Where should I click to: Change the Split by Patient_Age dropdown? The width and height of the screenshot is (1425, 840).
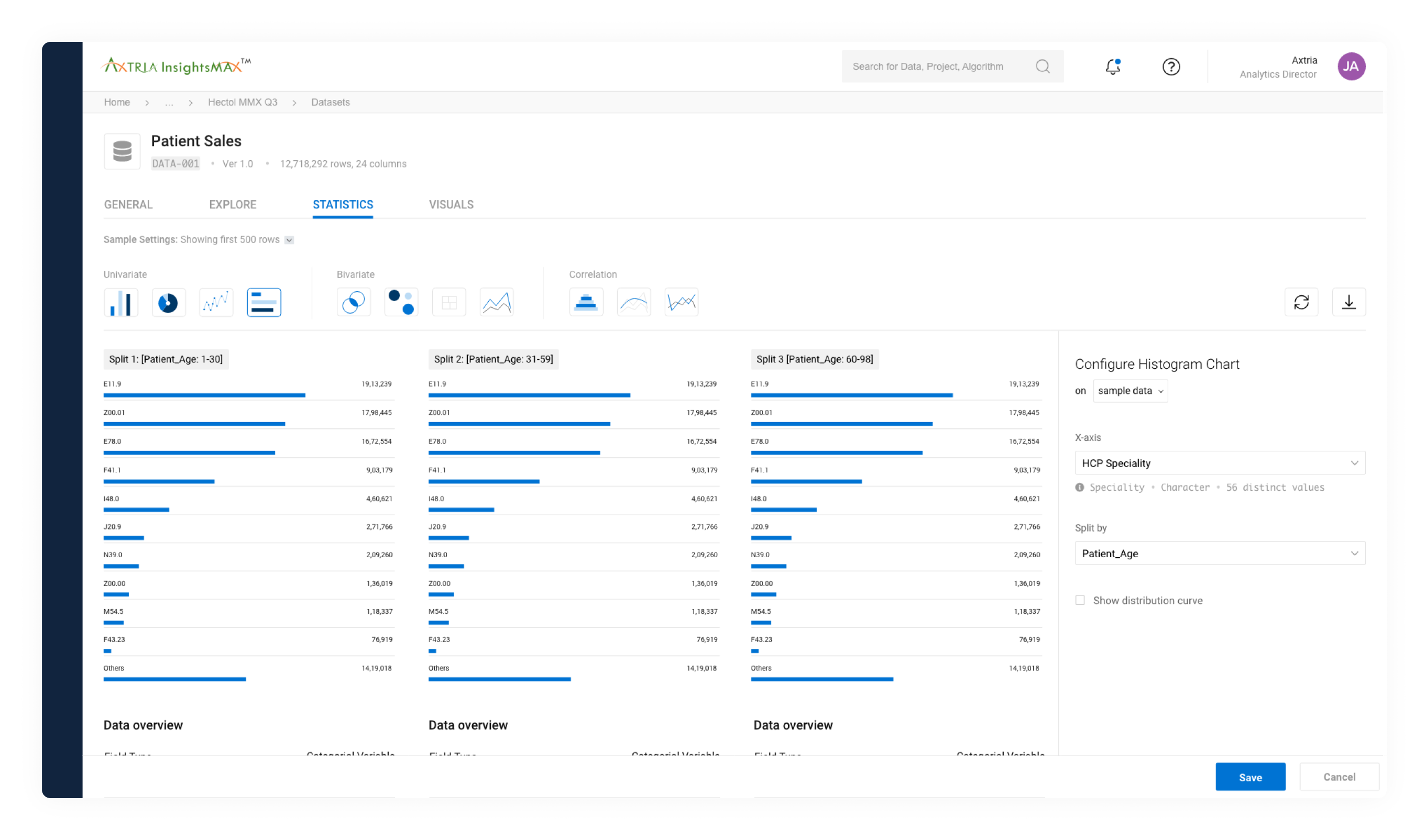(x=1219, y=553)
